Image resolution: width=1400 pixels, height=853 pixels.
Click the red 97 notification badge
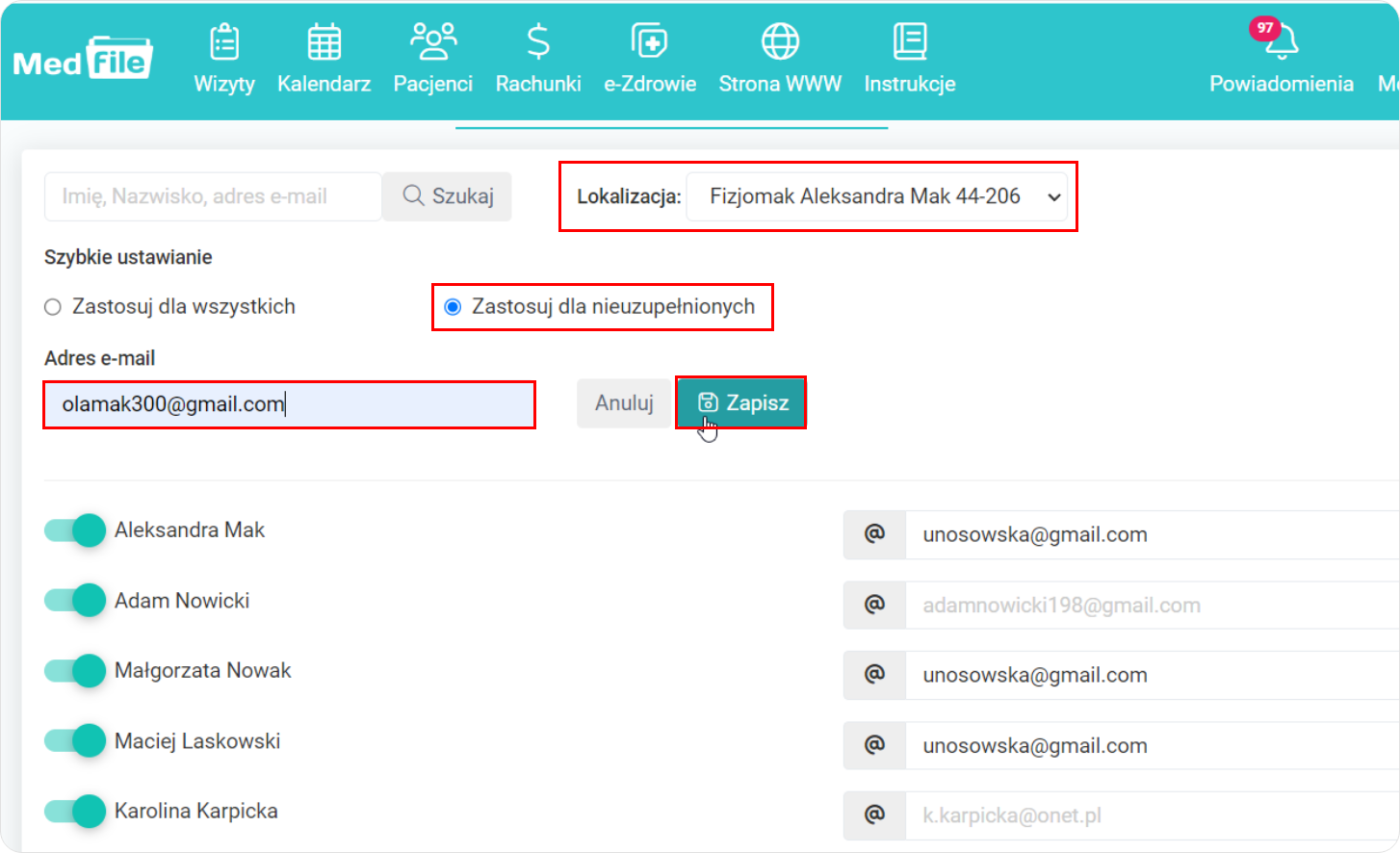point(1264,28)
